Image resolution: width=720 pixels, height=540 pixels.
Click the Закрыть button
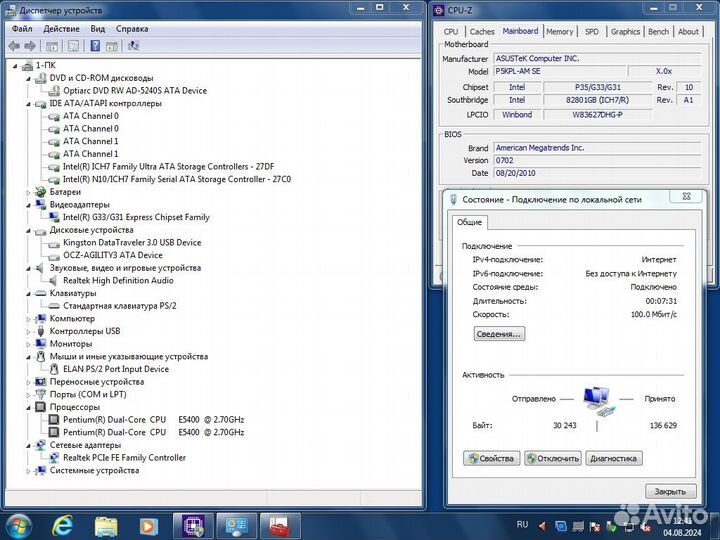click(670, 491)
